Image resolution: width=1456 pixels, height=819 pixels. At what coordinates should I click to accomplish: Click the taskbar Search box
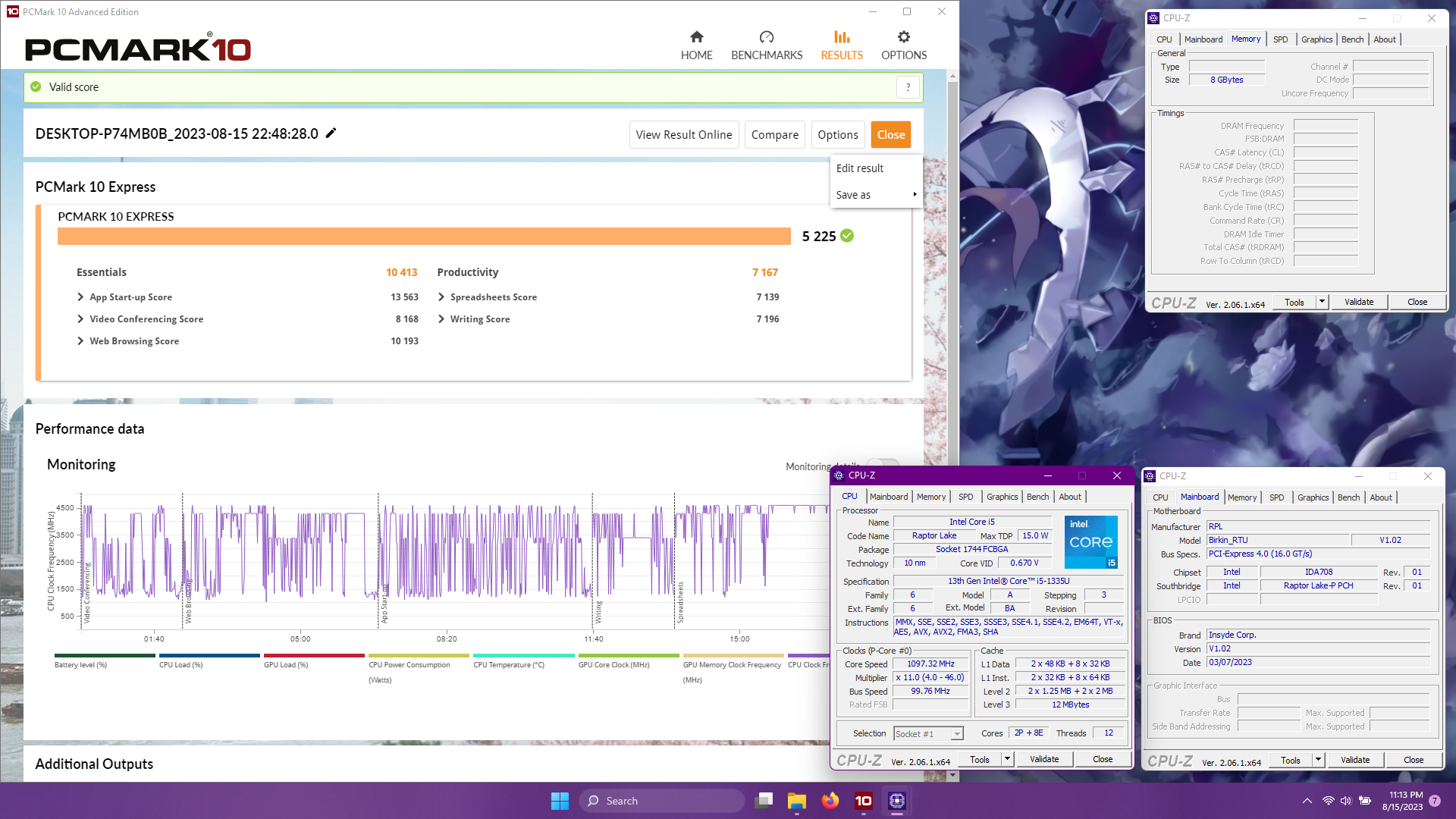pos(662,801)
